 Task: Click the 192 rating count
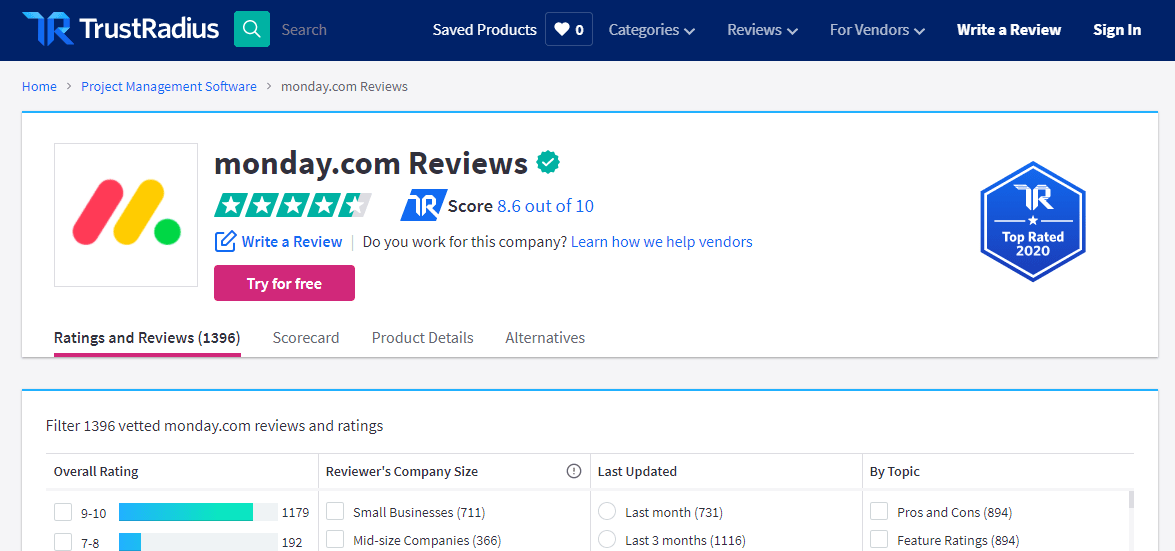tap(292, 543)
